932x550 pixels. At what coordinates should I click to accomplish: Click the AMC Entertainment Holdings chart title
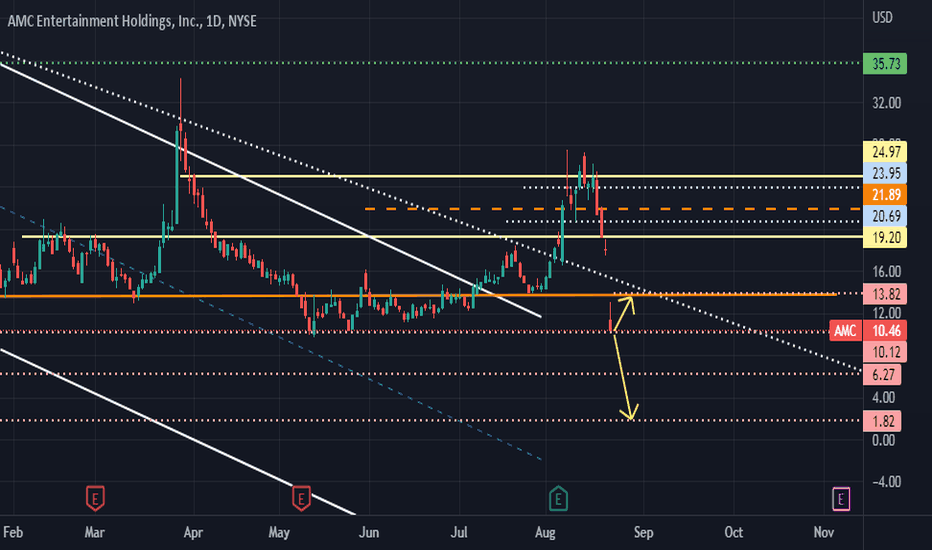coord(132,21)
